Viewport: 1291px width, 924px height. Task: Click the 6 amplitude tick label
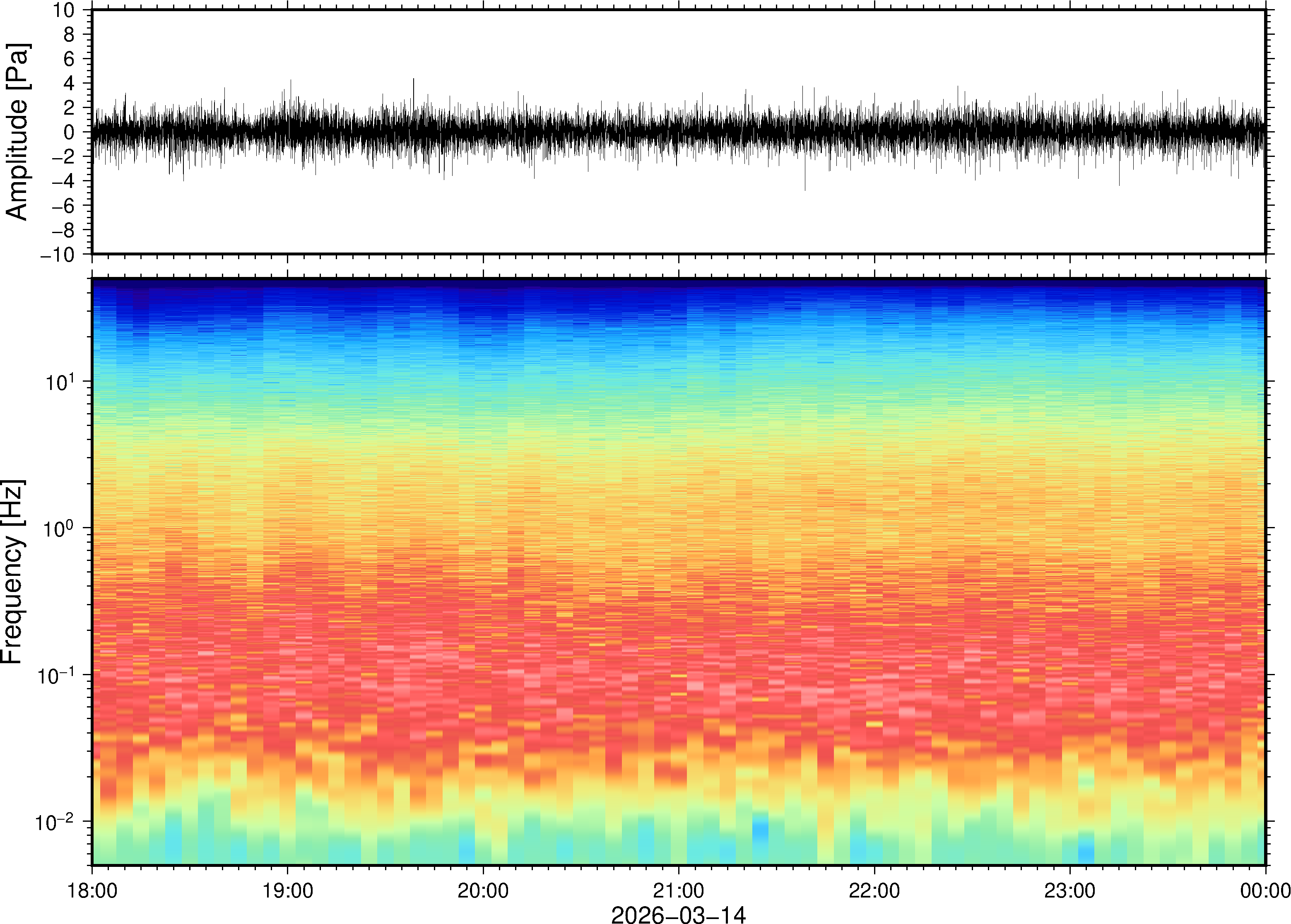(x=70, y=59)
